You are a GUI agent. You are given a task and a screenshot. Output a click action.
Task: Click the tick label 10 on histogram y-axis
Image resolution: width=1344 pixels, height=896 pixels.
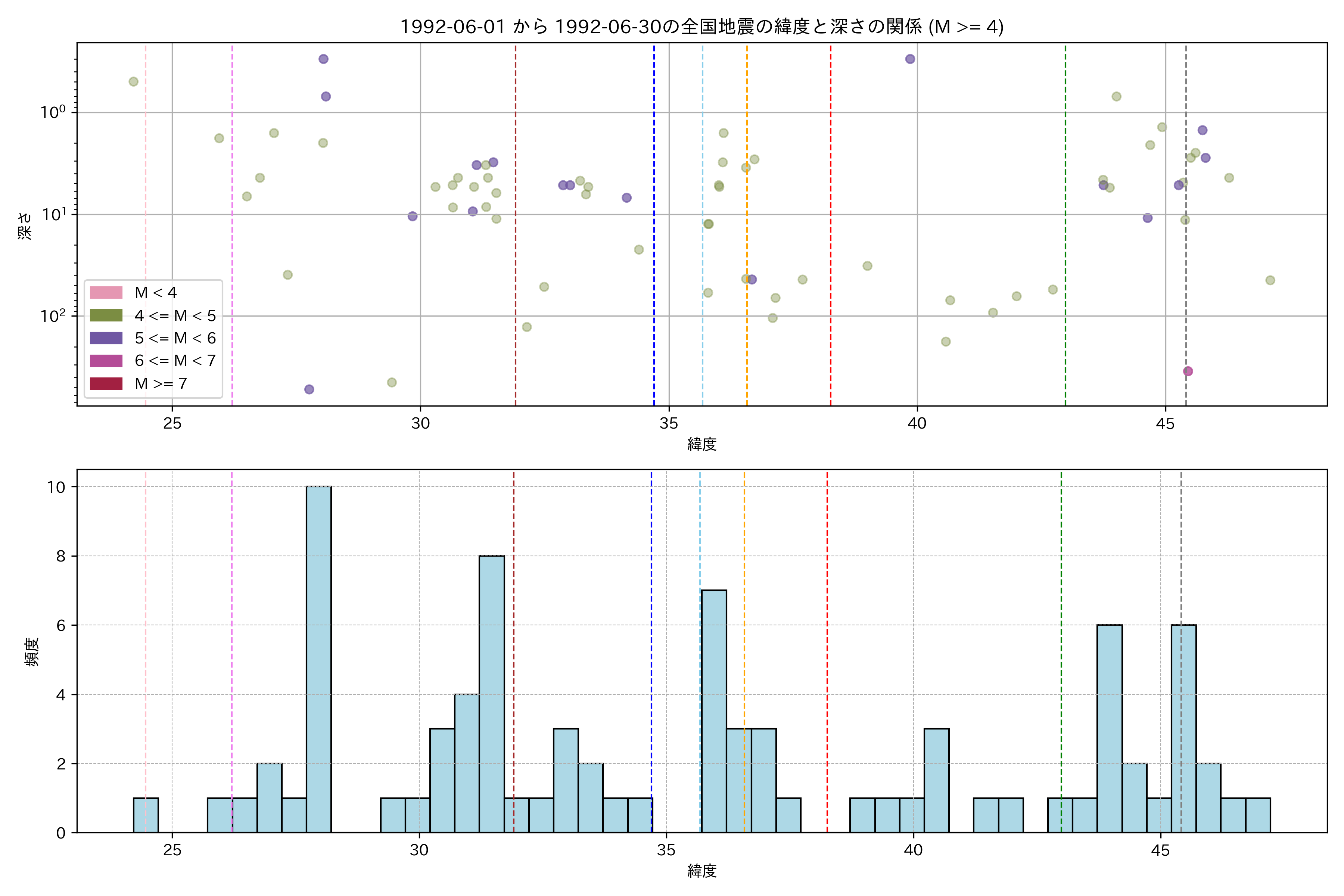pos(57,487)
